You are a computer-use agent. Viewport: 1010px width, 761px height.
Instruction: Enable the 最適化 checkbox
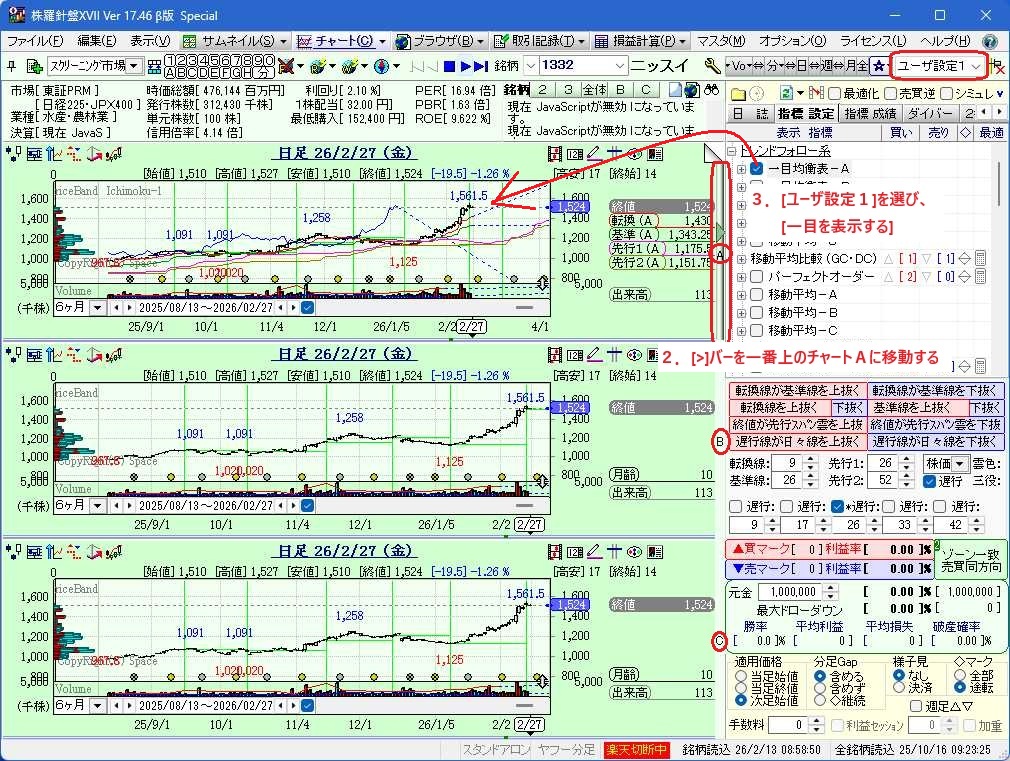pos(832,93)
